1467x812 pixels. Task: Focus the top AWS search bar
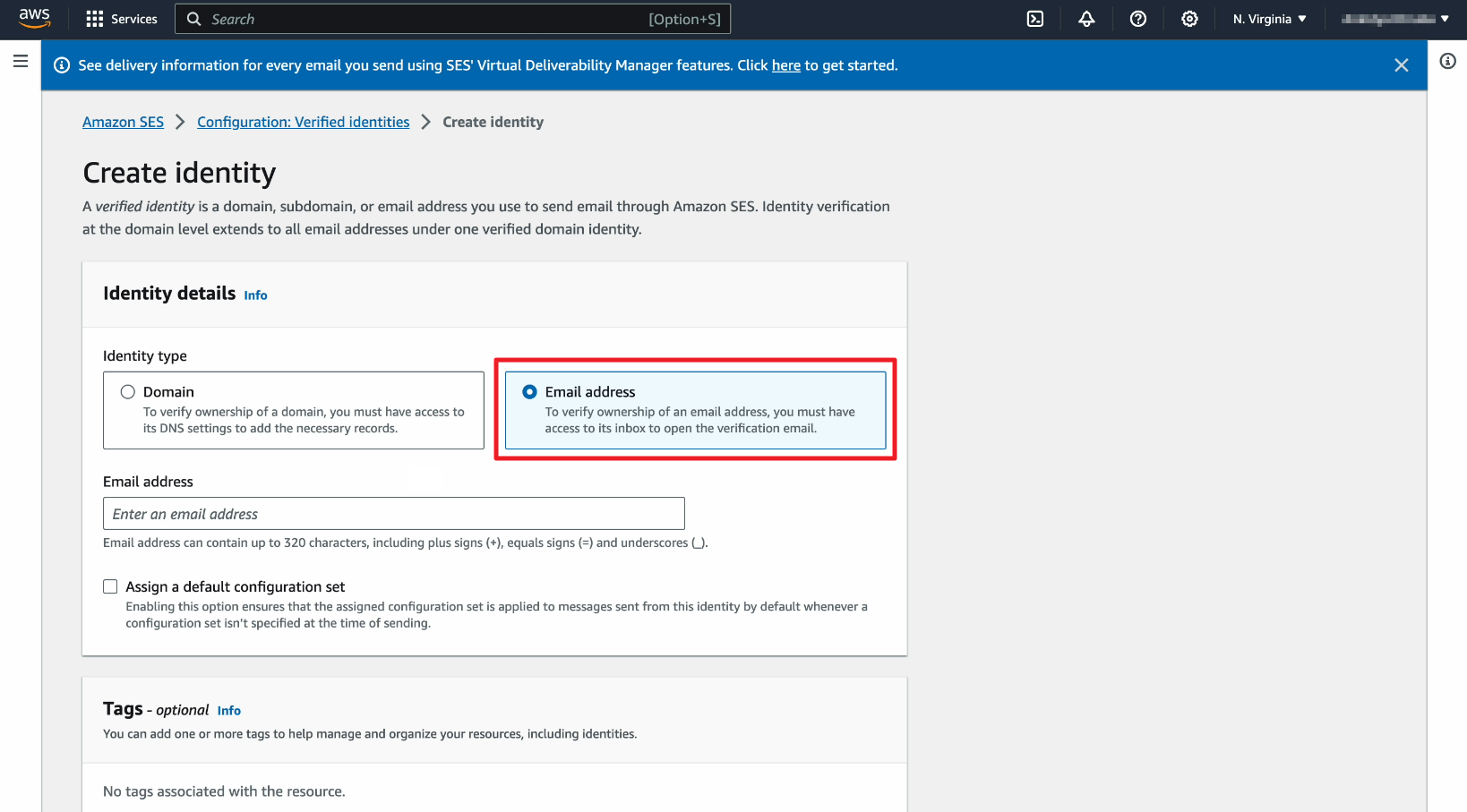tap(452, 19)
